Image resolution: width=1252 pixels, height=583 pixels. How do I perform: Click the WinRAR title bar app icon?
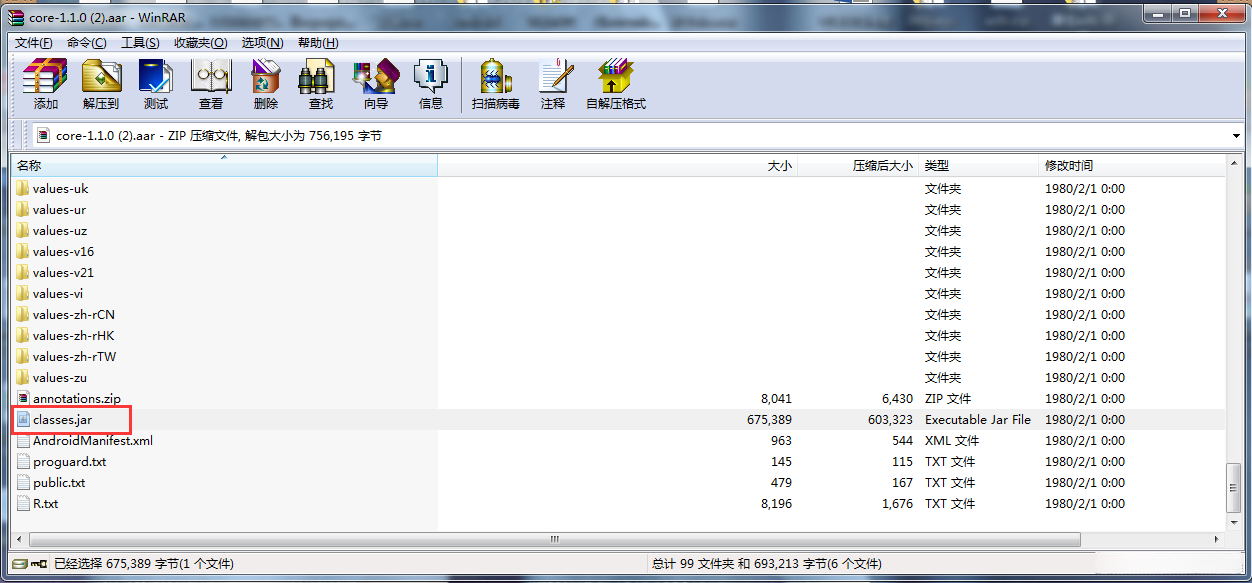[16, 17]
